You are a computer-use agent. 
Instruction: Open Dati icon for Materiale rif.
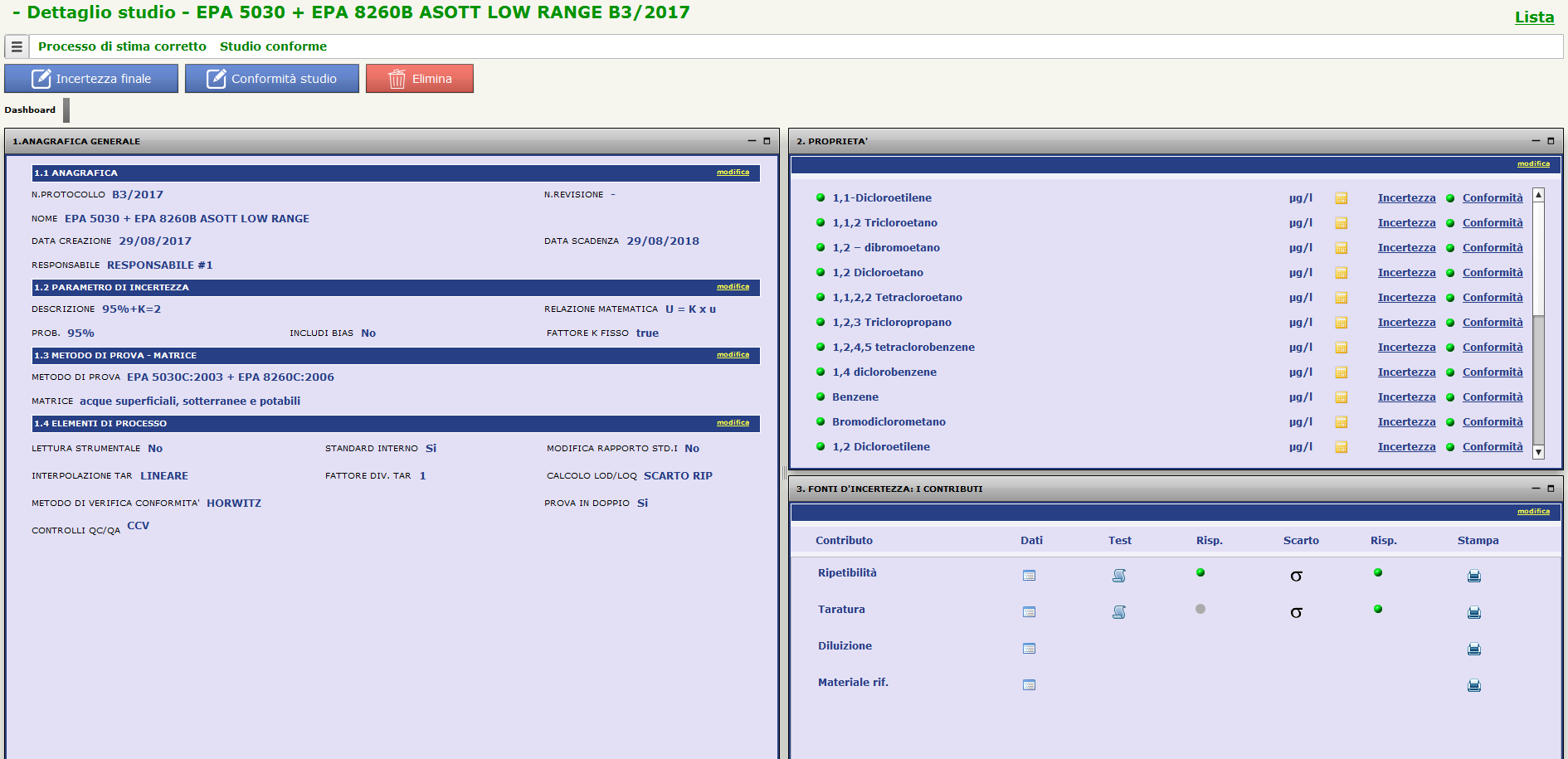click(1029, 685)
